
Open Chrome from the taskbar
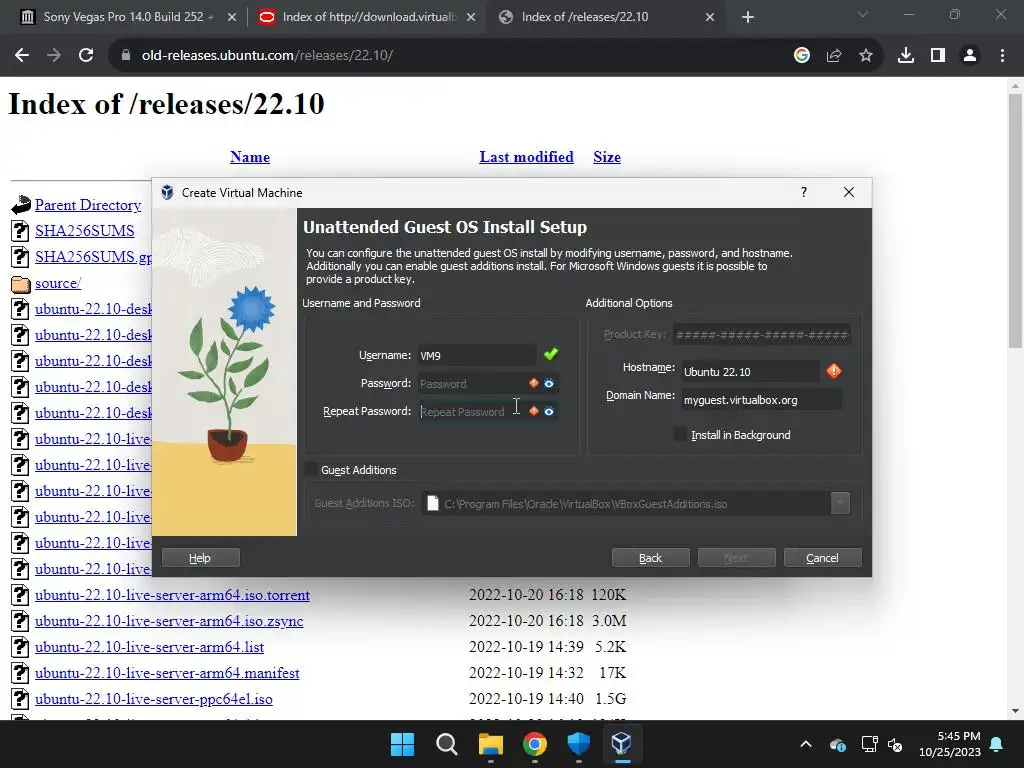534,744
